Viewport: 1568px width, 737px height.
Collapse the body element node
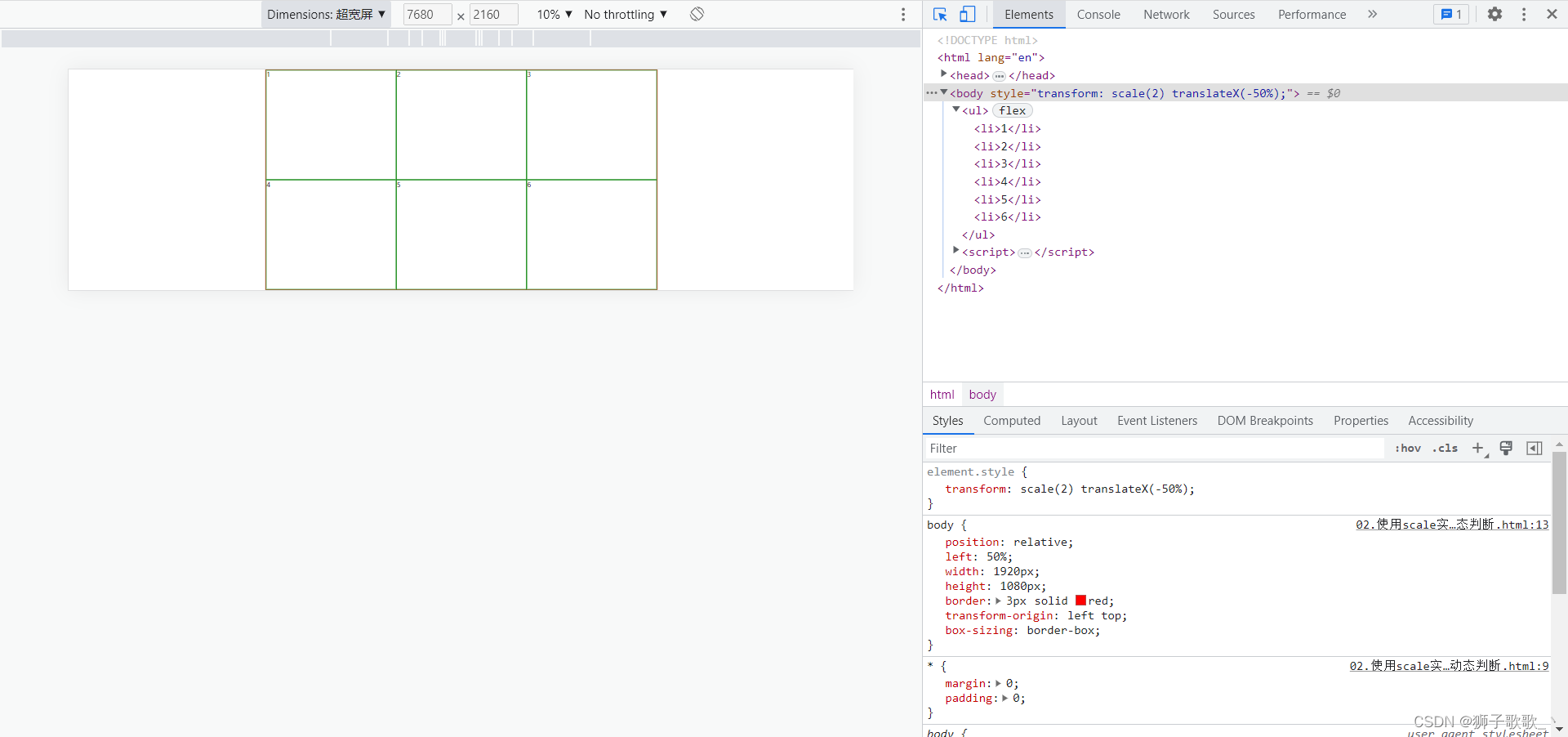(944, 93)
